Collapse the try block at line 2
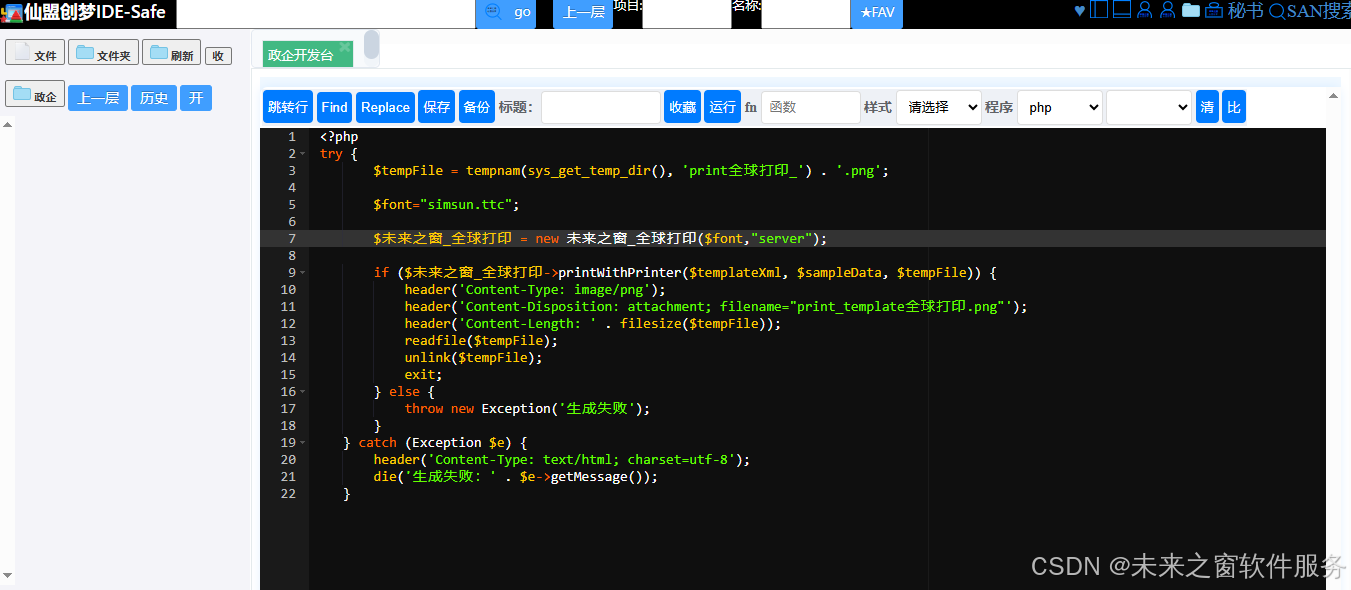 coord(303,154)
